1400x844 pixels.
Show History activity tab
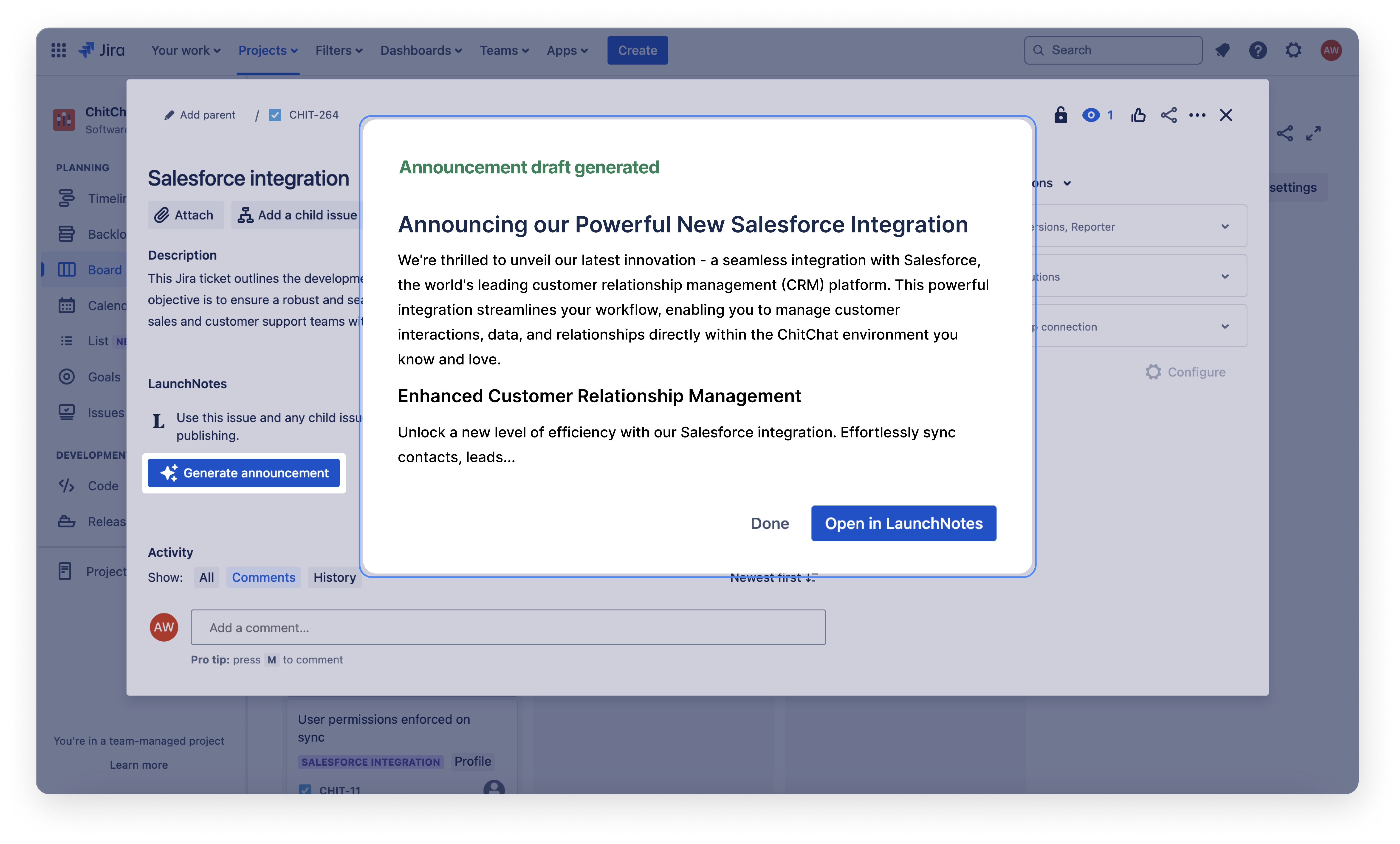click(x=335, y=577)
